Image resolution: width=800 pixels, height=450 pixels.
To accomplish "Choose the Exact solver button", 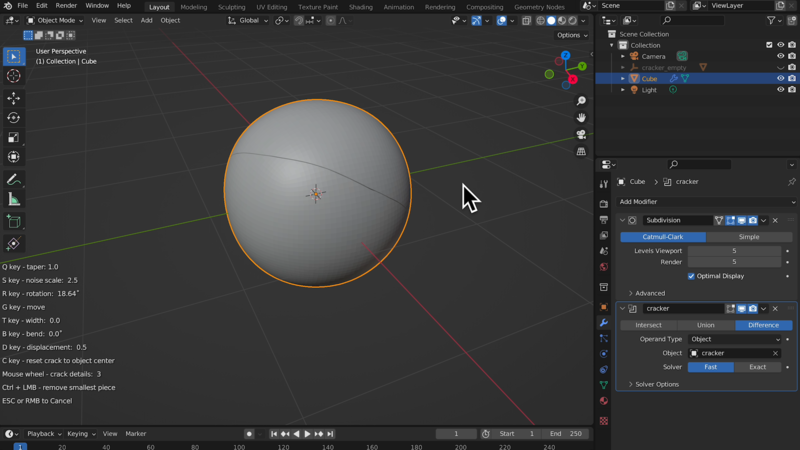I will 757,367.
